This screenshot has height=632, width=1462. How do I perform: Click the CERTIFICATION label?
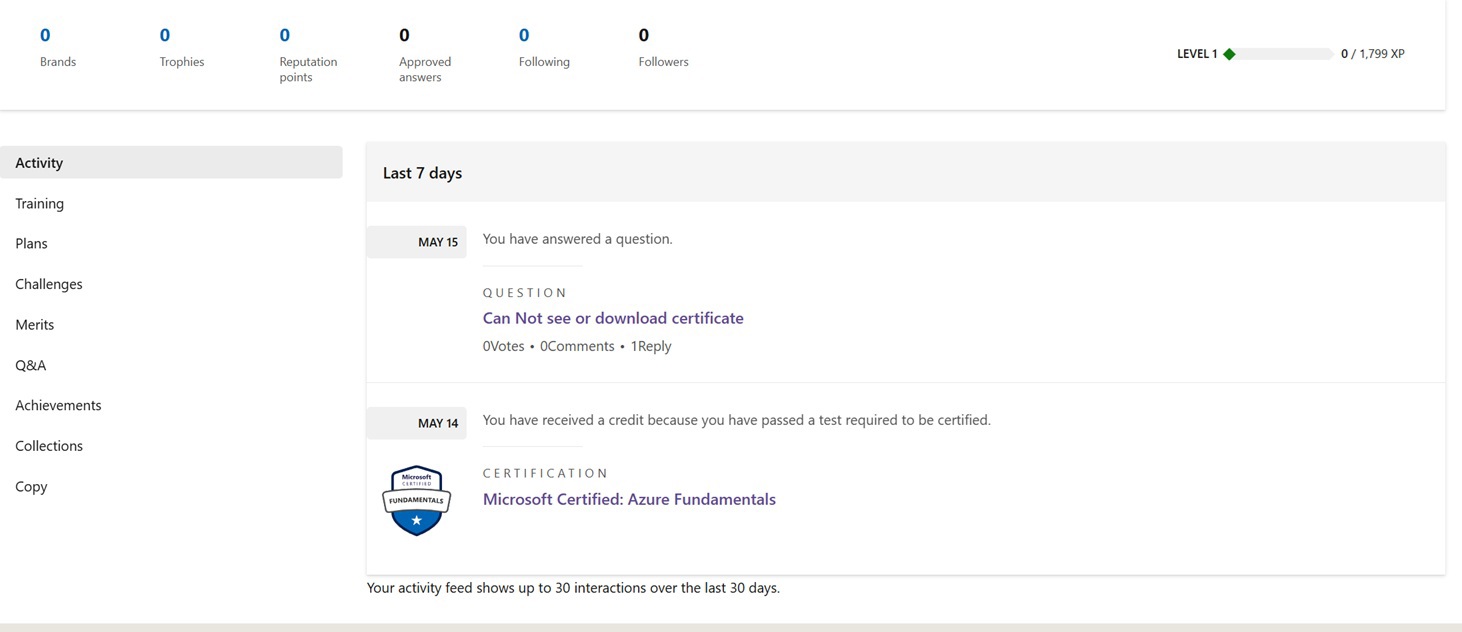click(546, 473)
